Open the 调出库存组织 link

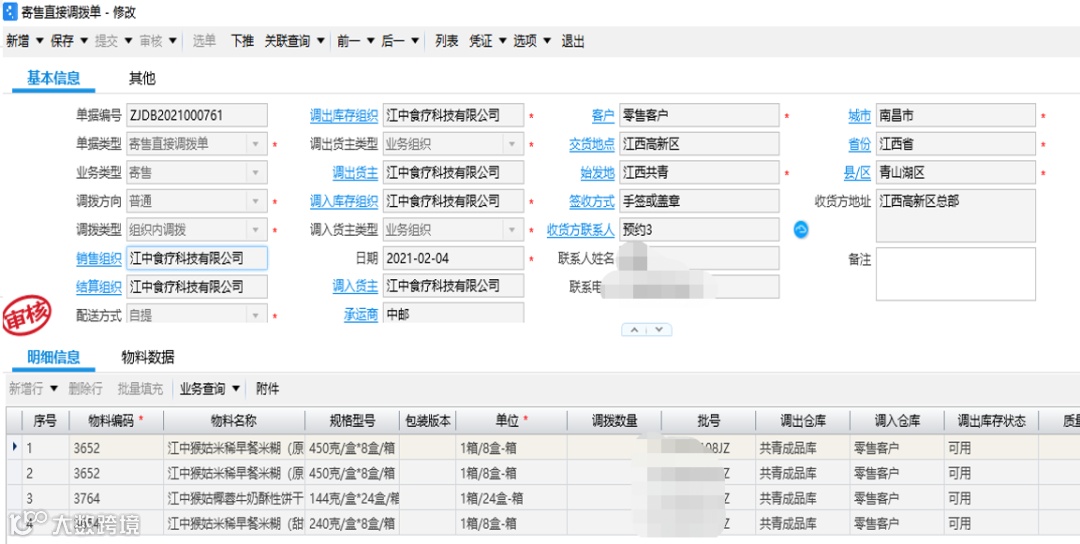tap(344, 116)
